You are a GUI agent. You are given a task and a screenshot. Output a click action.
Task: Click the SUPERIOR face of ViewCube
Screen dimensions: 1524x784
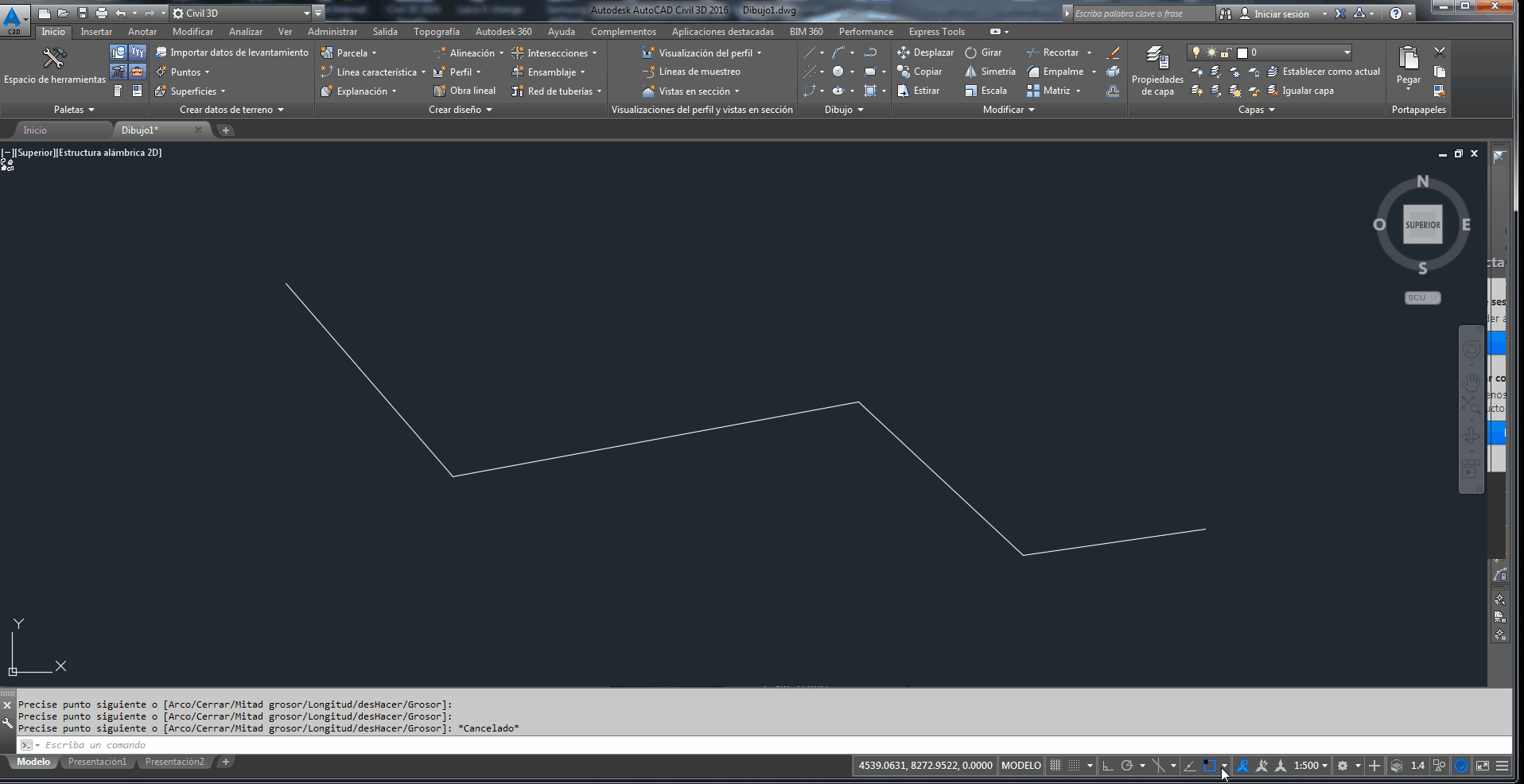(x=1422, y=224)
